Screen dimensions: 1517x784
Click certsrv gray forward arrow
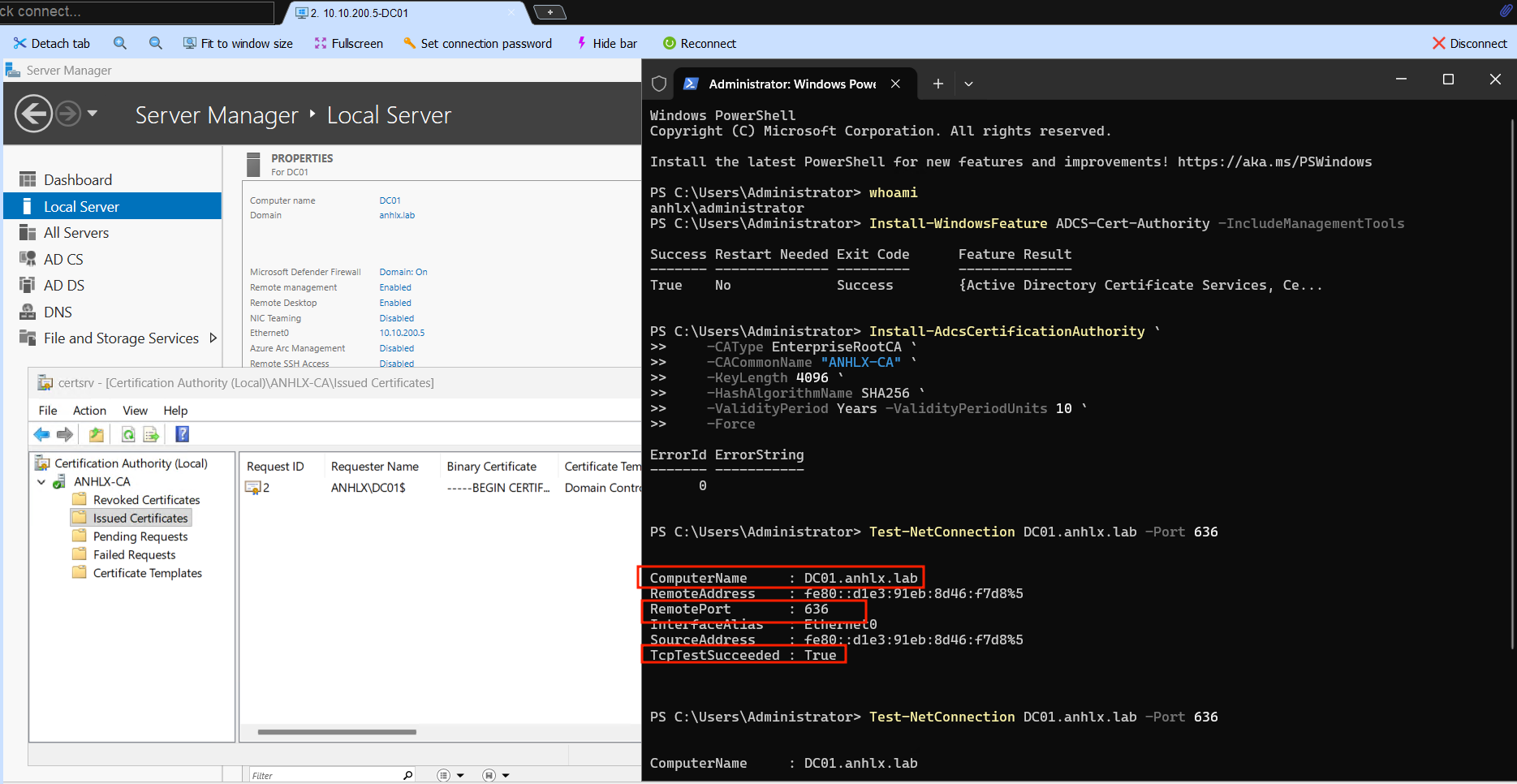click(65, 435)
